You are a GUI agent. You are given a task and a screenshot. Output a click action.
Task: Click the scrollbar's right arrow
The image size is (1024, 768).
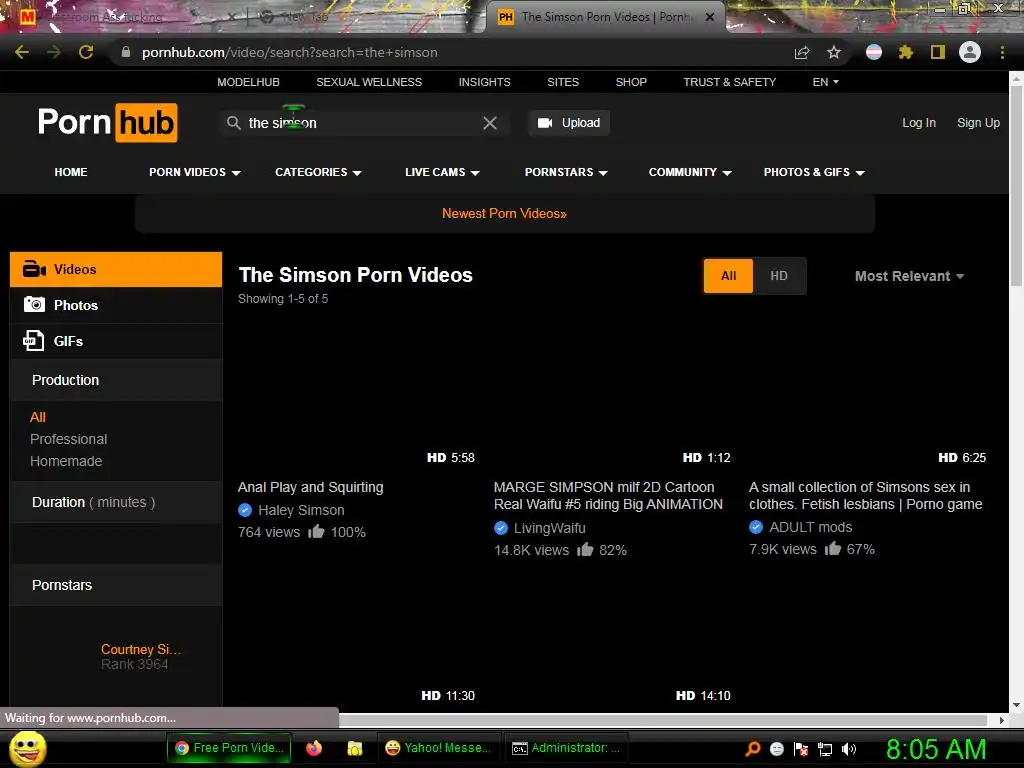point(1002,720)
